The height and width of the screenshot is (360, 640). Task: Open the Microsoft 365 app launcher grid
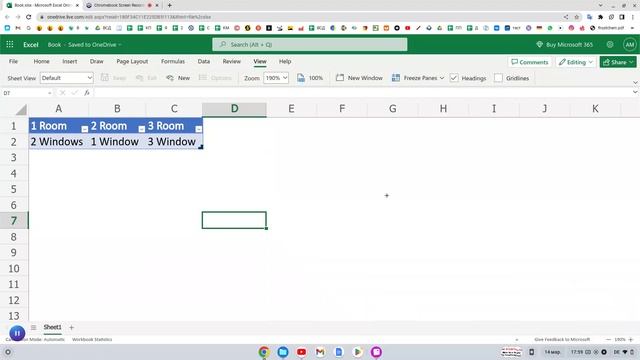[10, 44]
